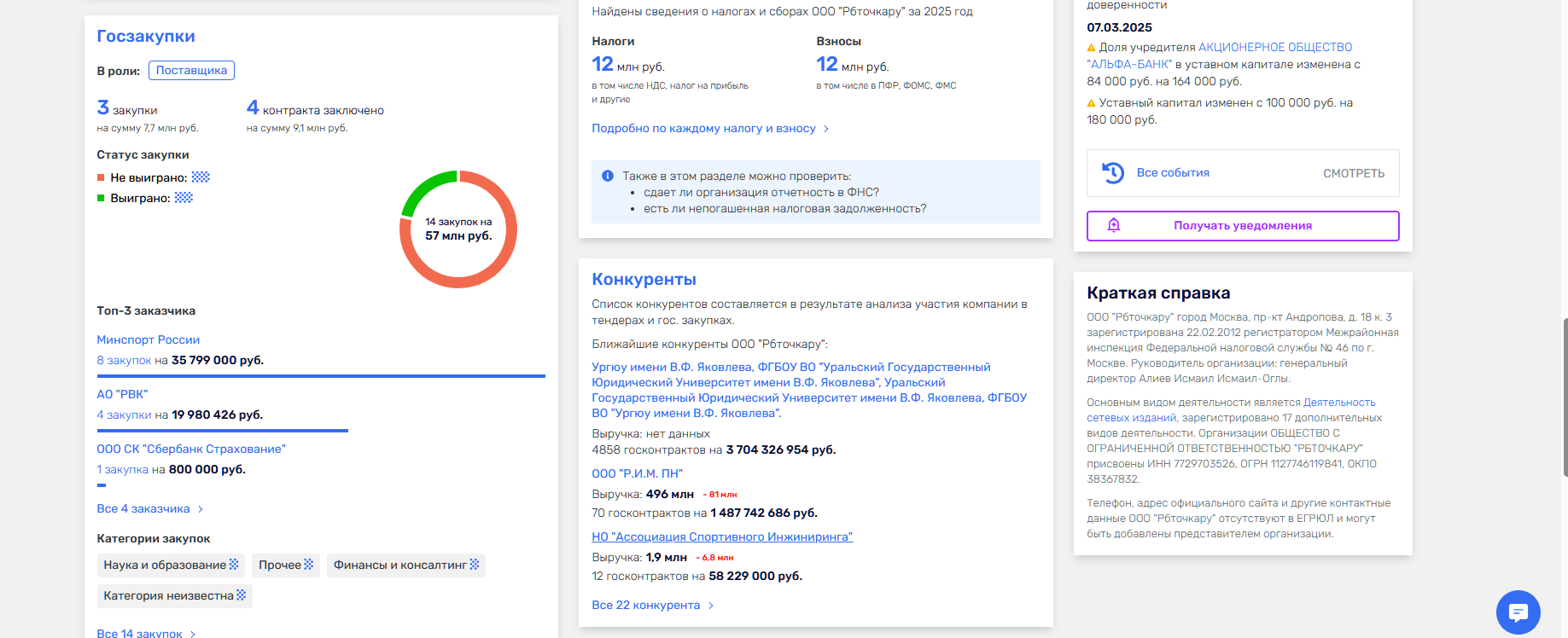Click warning triangle next to Доля учредителя

click(x=1091, y=48)
